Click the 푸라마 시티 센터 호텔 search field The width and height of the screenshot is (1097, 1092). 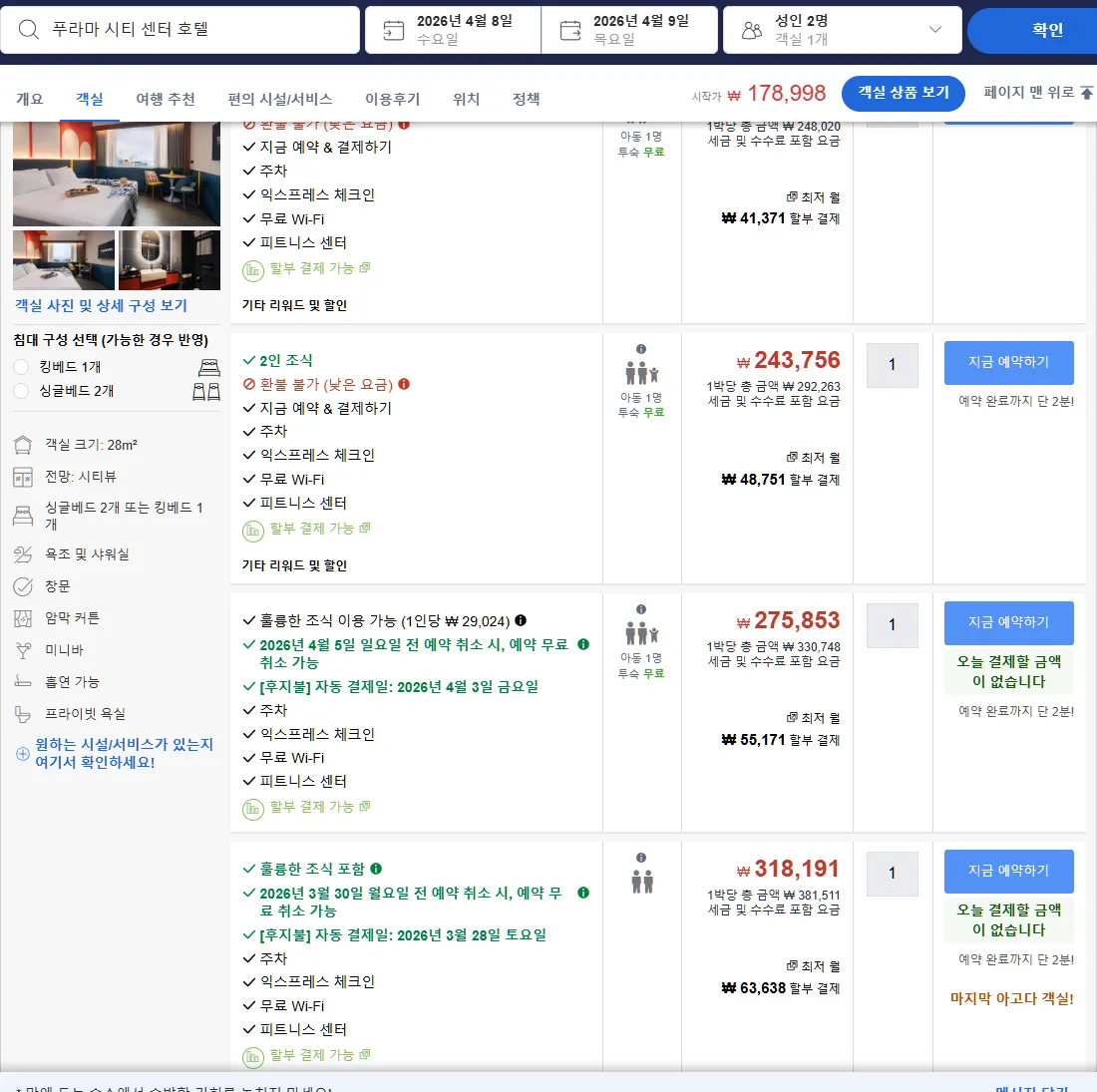180,29
